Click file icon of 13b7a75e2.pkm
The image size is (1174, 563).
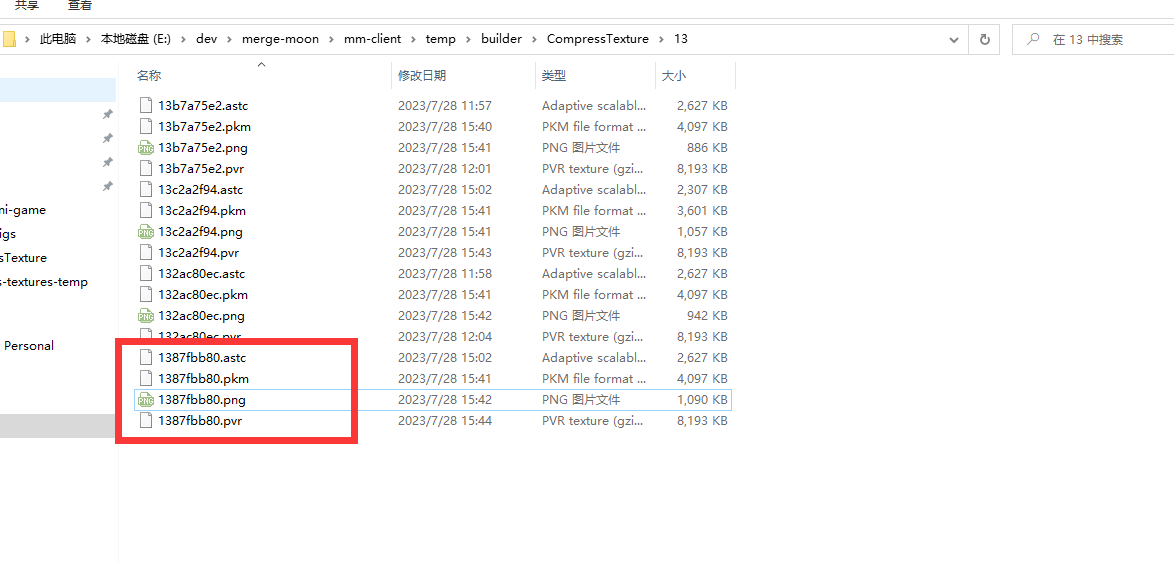click(x=146, y=127)
